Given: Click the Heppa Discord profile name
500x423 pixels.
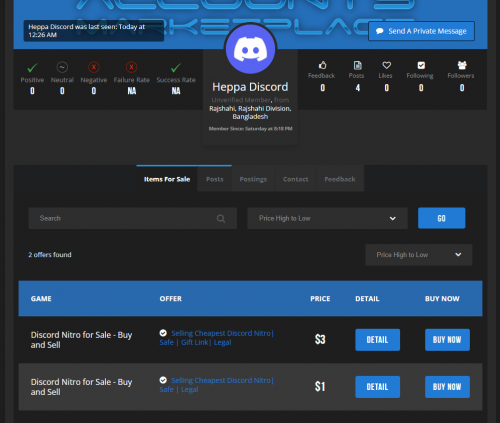Looking at the screenshot, I should (250, 87).
